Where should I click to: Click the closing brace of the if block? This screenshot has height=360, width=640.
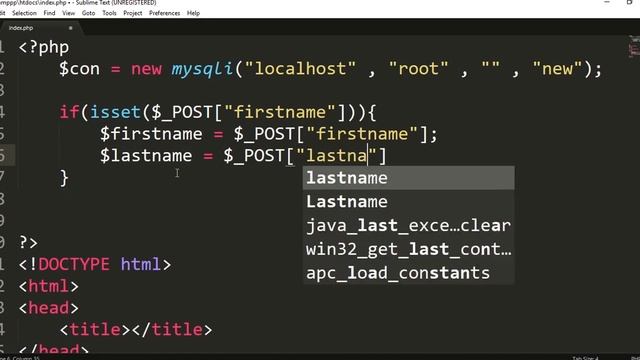click(64, 178)
